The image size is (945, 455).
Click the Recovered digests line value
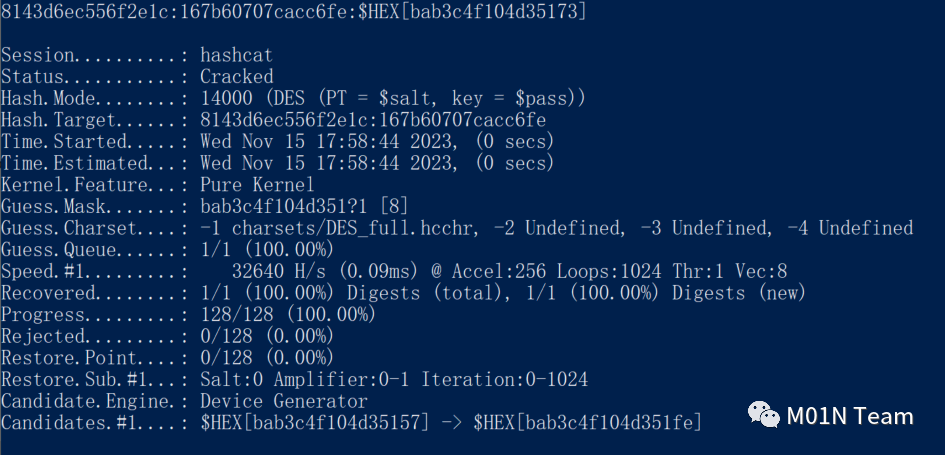point(503,293)
